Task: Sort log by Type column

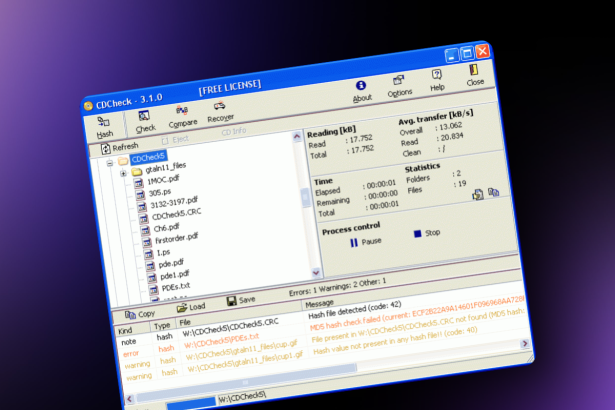Action: [x=162, y=326]
